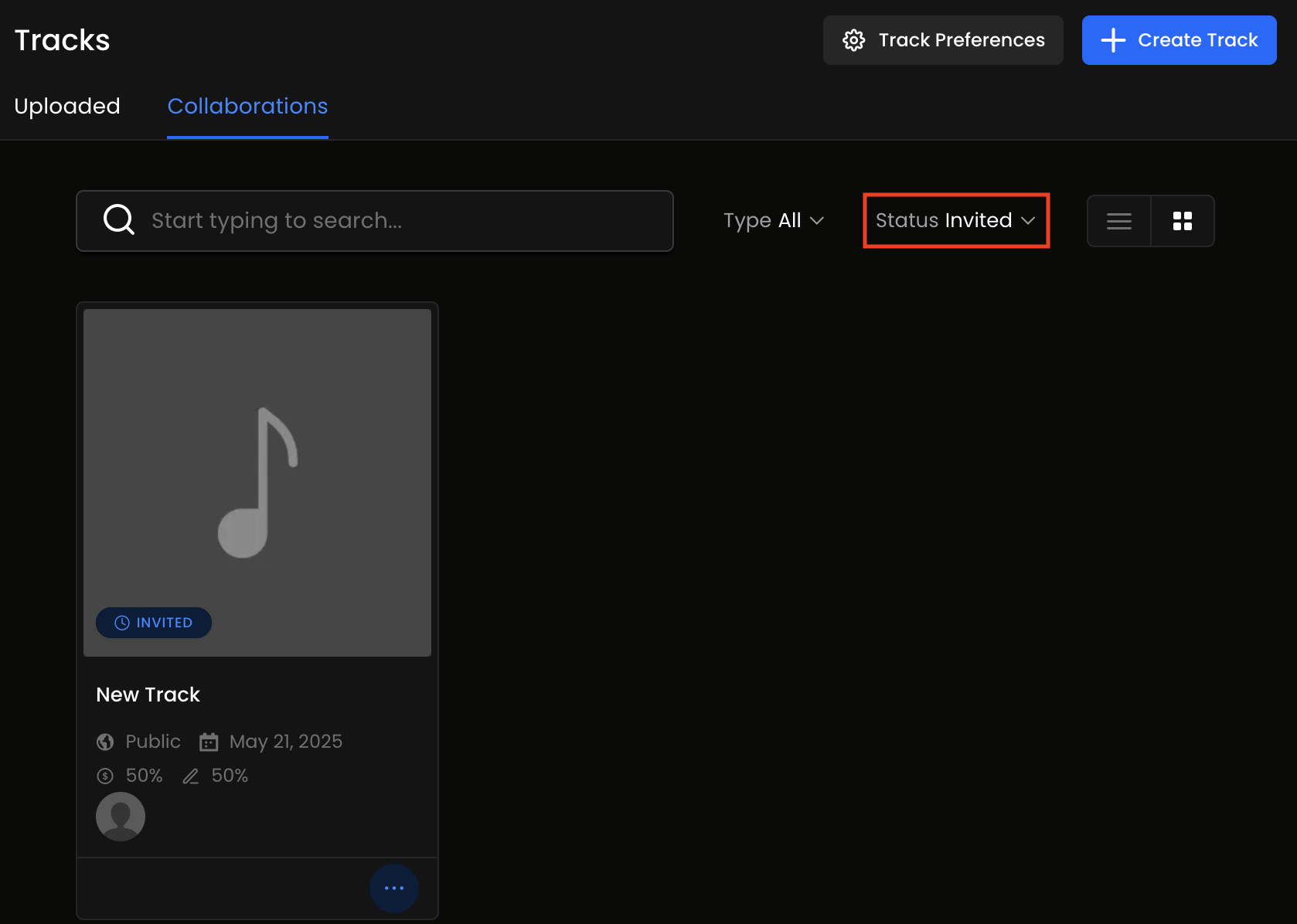Click the gear icon on Track Preferences
Screen dimensions: 1297x924
click(855, 39)
